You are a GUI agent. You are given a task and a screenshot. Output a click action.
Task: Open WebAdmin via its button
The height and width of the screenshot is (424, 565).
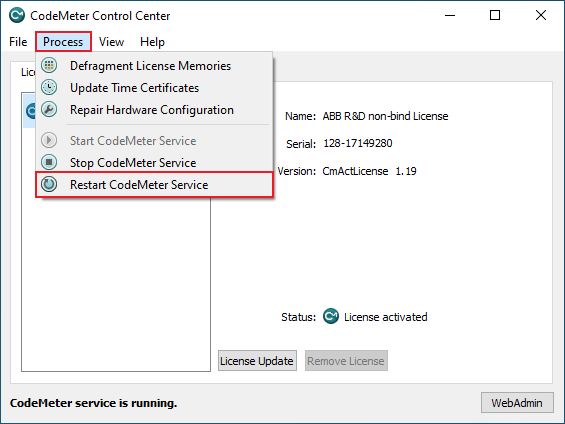coord(517,403)
